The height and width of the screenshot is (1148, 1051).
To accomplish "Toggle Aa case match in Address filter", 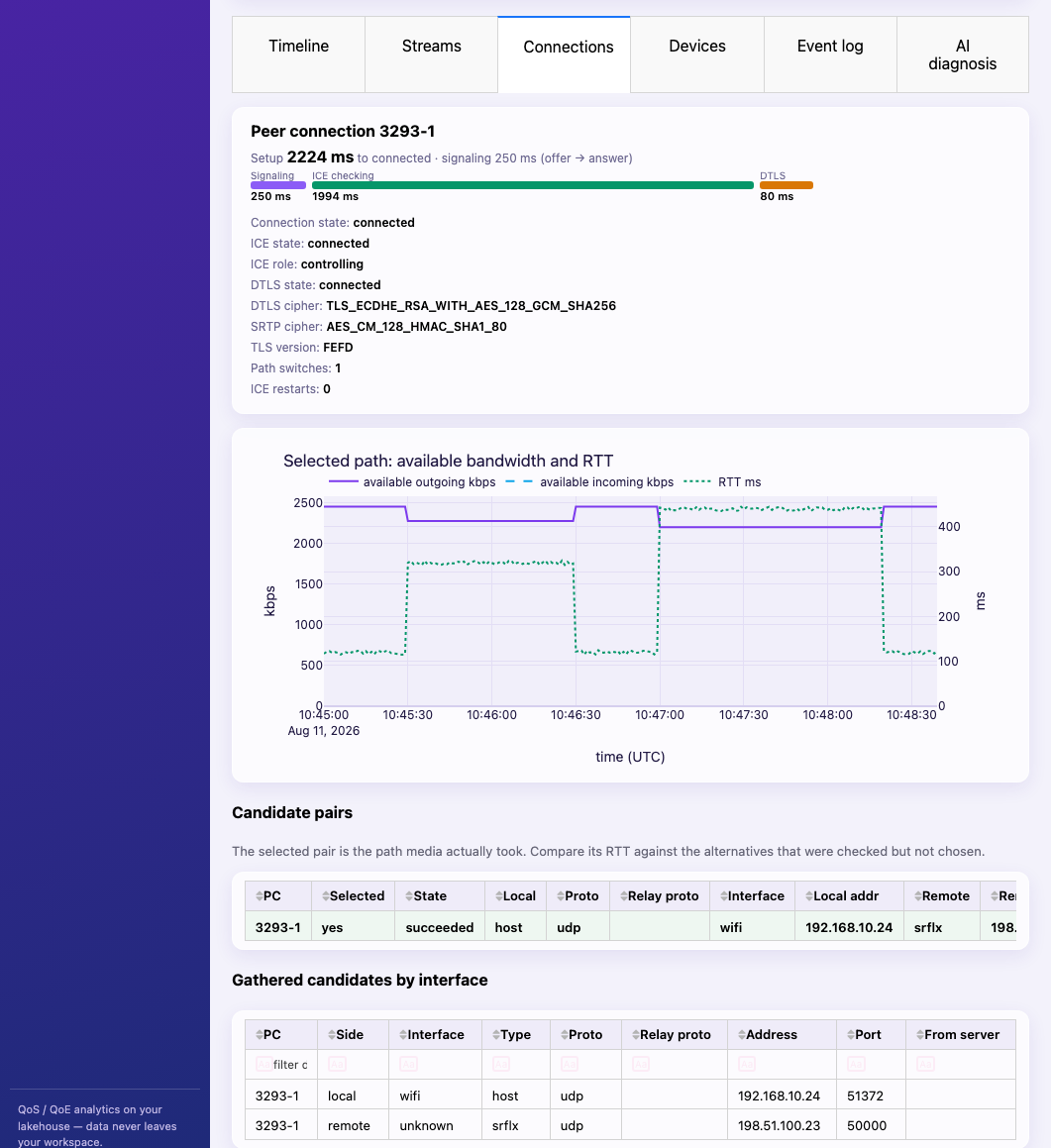I will click(x=747, y=1064).
